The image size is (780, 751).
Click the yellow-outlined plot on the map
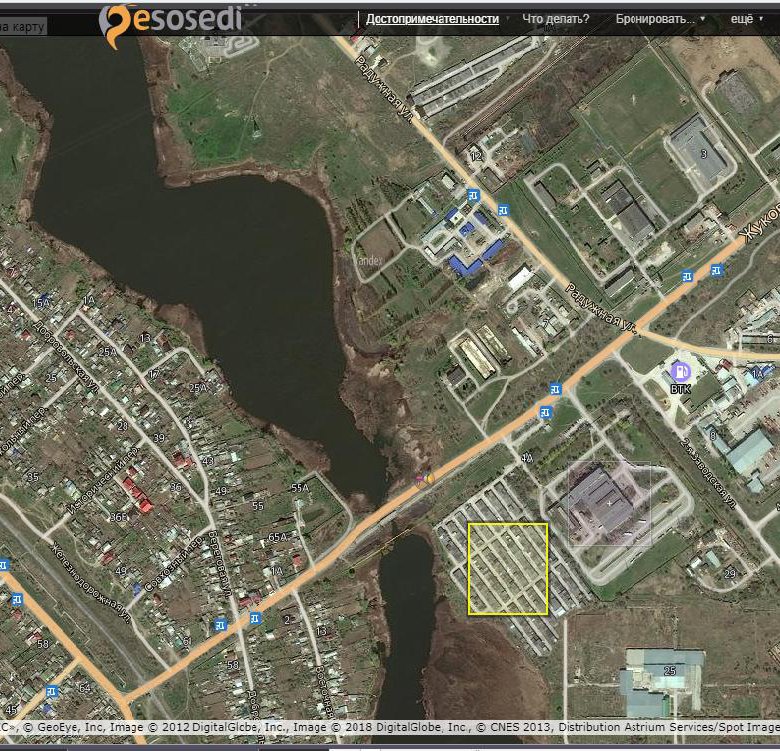click(508, 568)
